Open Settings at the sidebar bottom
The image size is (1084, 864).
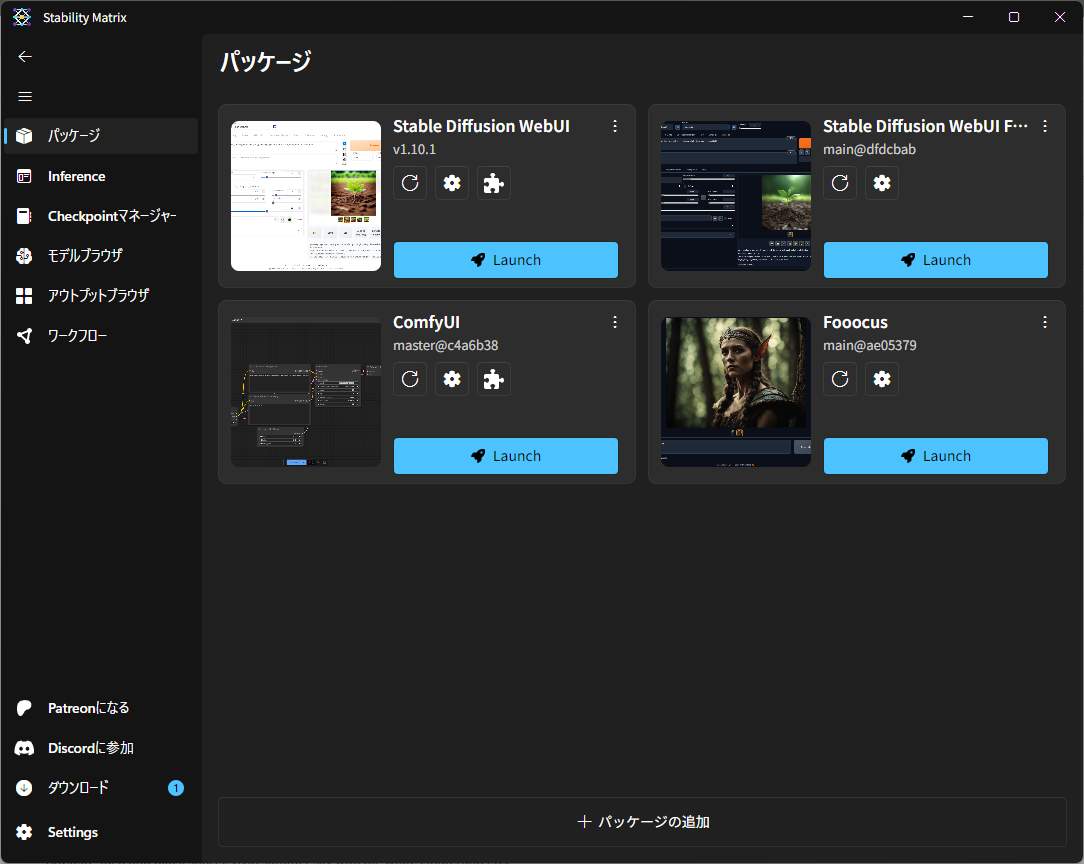tap(101, 832)
